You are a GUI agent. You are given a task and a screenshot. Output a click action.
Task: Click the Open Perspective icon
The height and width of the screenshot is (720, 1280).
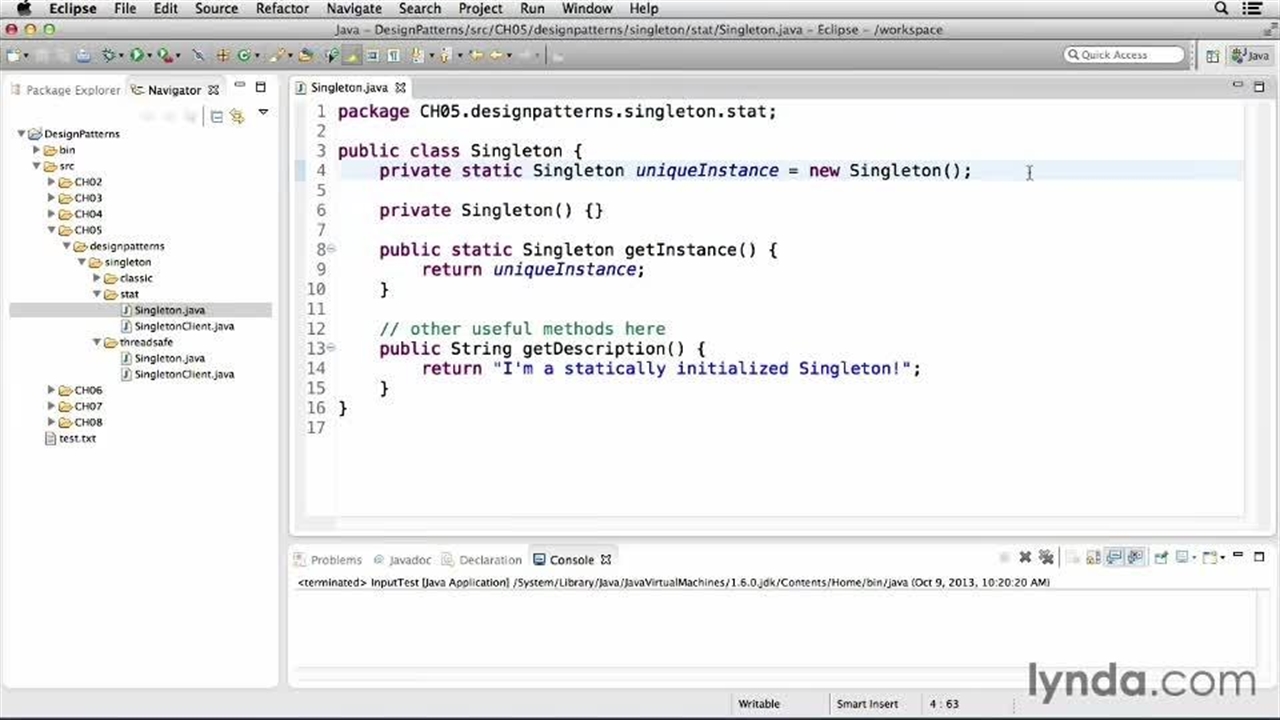coord(1212,56)
